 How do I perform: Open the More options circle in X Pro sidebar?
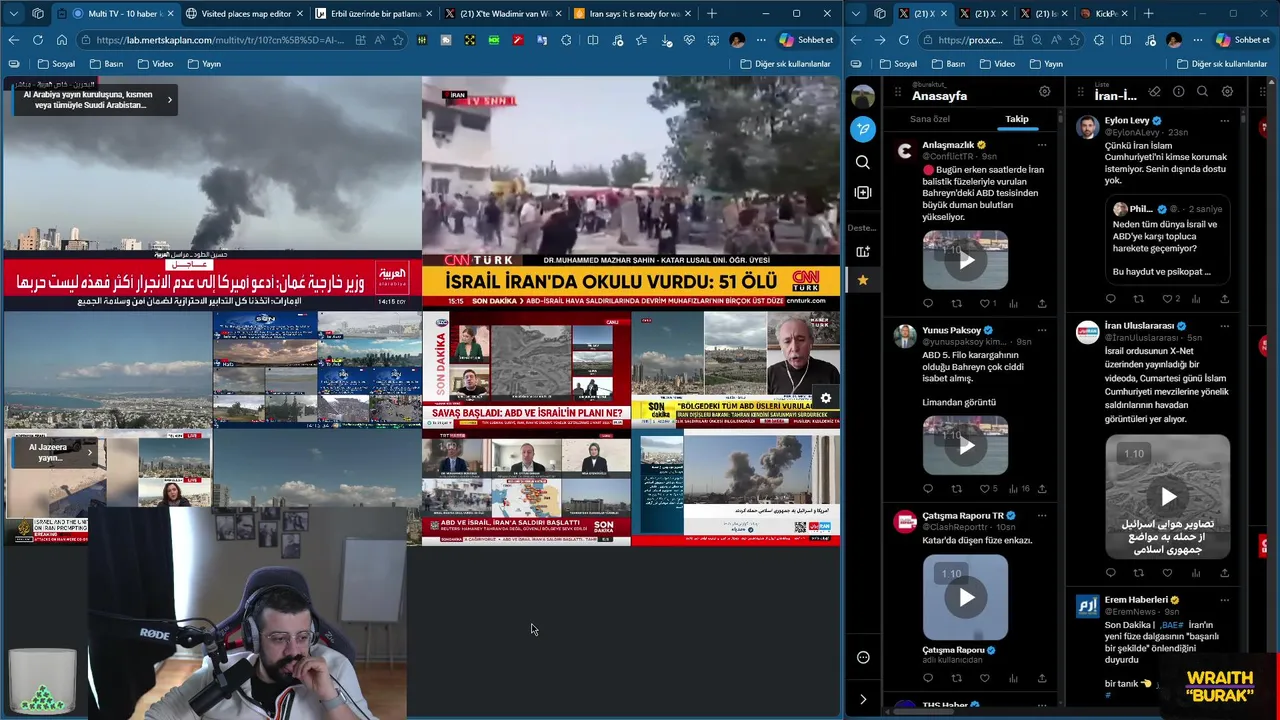pos(863,657)
